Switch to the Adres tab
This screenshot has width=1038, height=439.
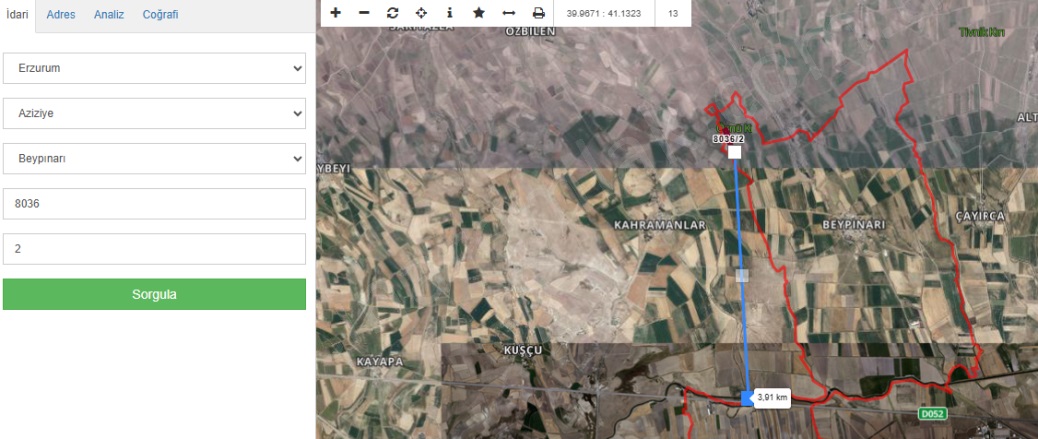point(61,15)
